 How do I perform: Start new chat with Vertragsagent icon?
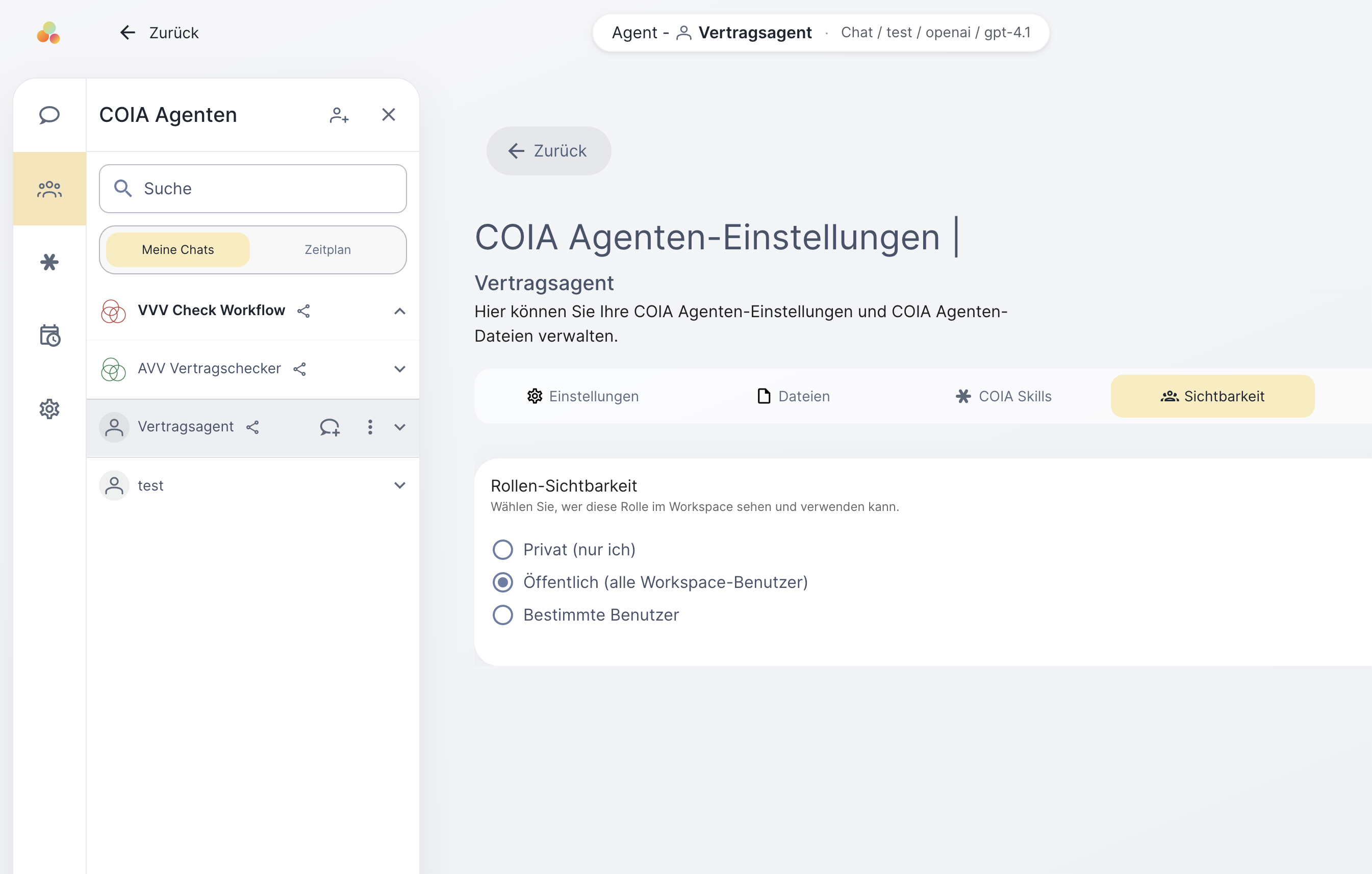pyautogui.click(x=330, y=427)
